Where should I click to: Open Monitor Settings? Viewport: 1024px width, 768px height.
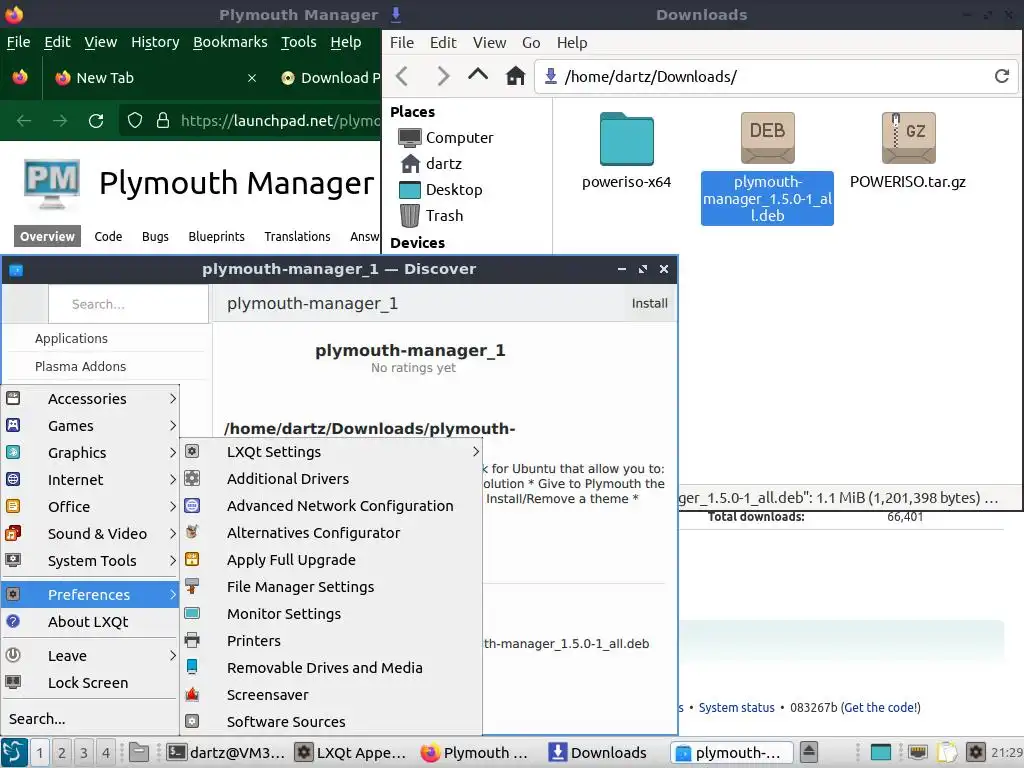point(331,614)
